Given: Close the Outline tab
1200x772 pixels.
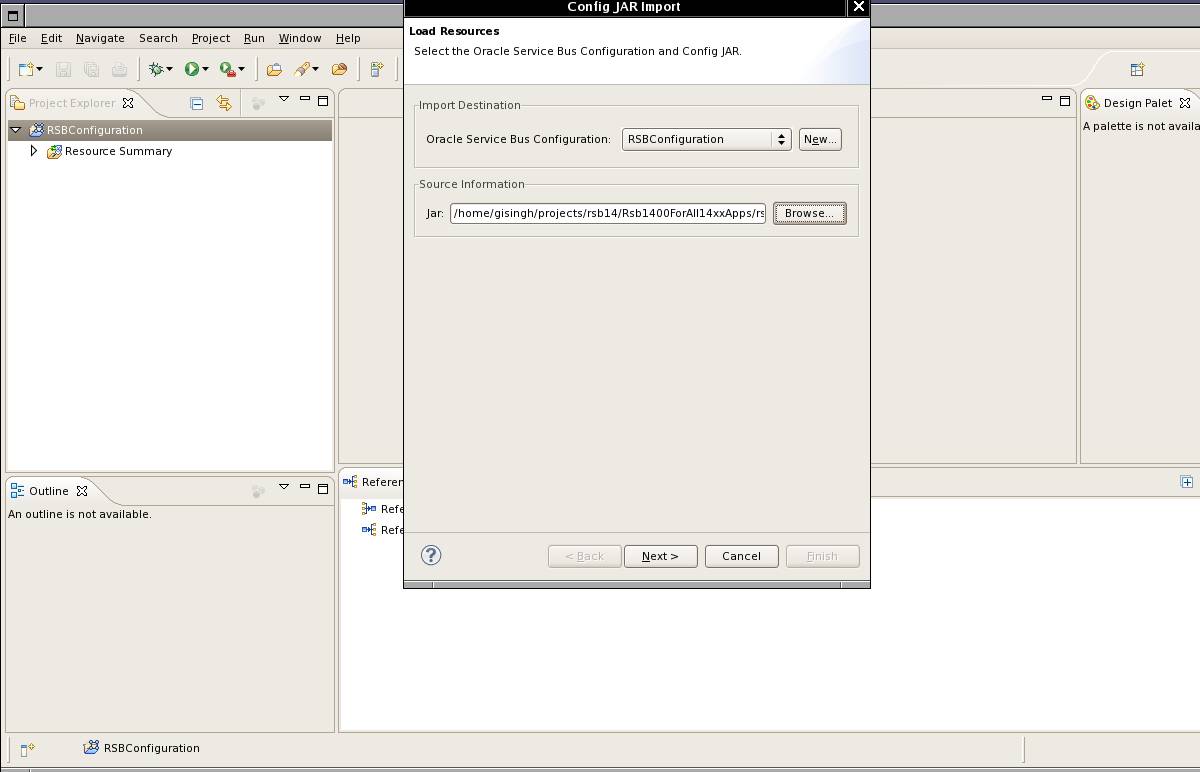Looking at the screenshot, I should pos(82,490).
